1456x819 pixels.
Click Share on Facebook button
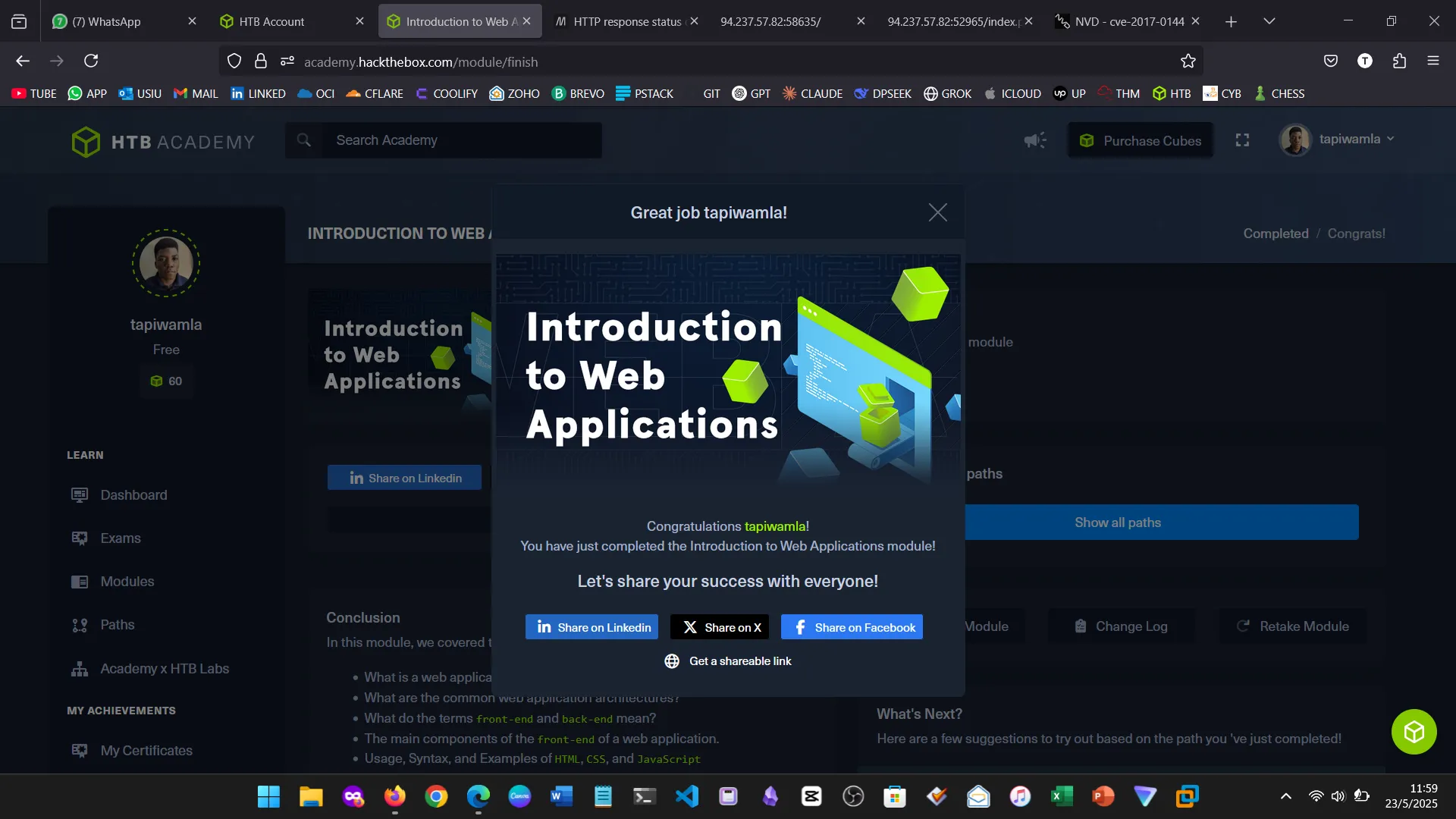tap(852, 627)
